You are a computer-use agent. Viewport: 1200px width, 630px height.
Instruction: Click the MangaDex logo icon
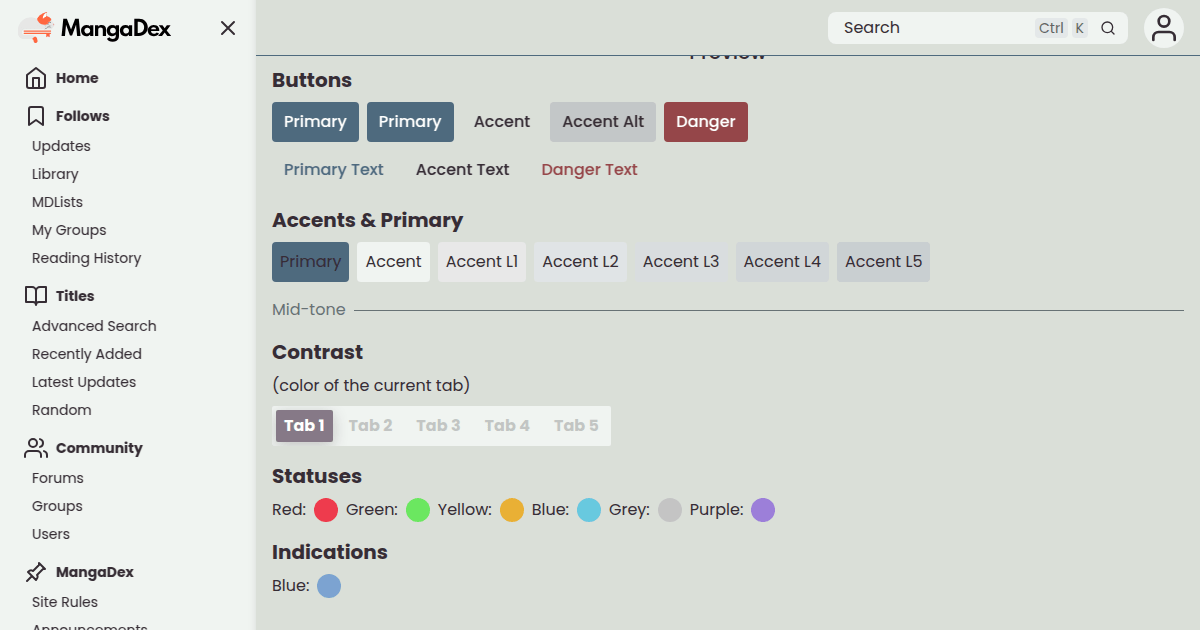click(36, 28)
